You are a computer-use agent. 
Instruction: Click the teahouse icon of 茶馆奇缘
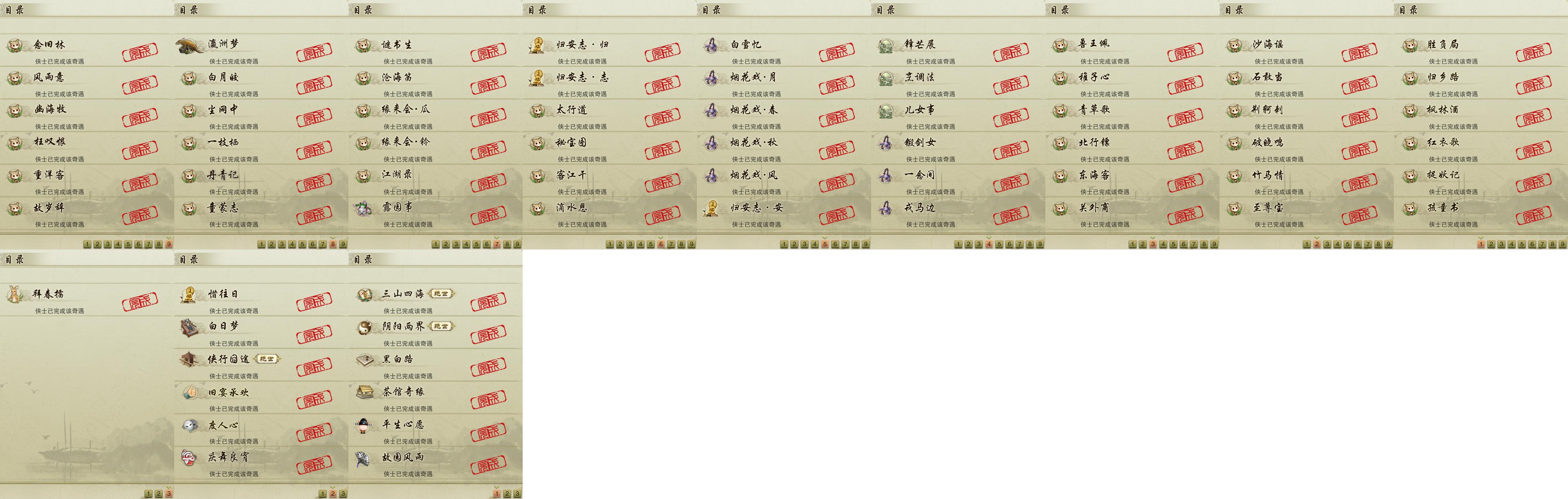pos(364,393)
